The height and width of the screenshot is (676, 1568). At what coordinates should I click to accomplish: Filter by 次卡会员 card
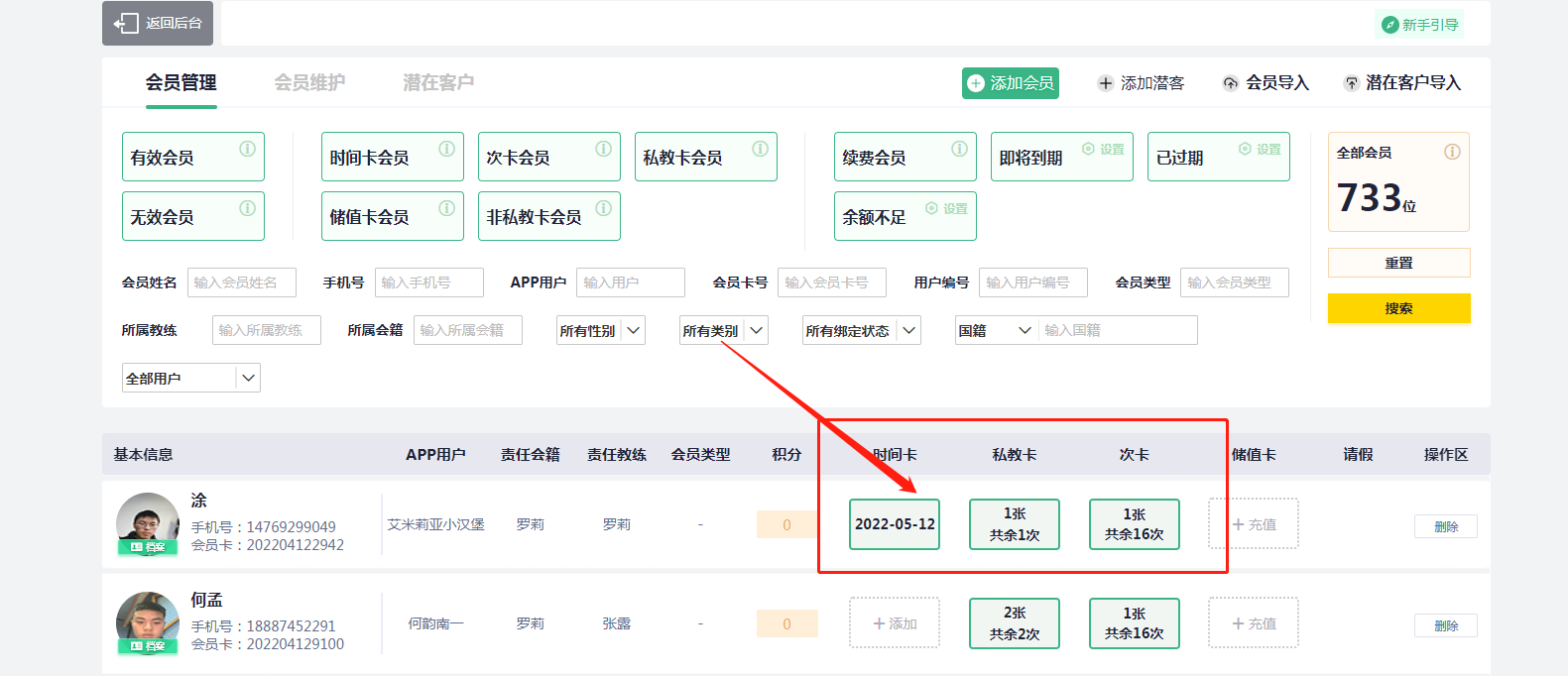click(548, 157)
